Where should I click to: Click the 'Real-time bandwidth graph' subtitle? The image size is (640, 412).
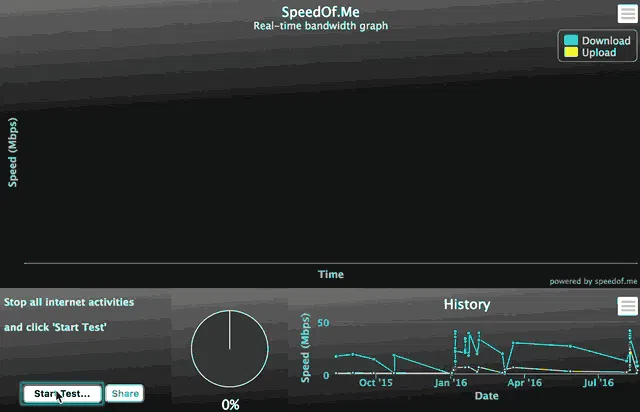click(x=320, y=26)
